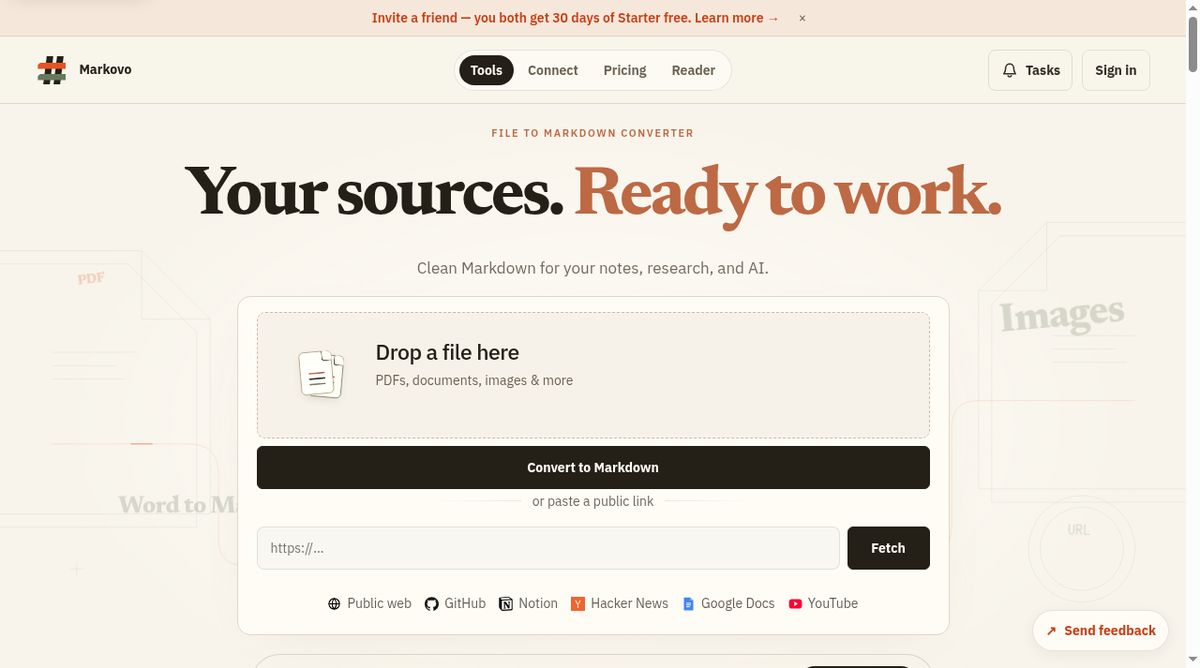Screen dimensions: 1200x668
Task: Click the Drop a file here zone
Action: (x=593, y=375)
